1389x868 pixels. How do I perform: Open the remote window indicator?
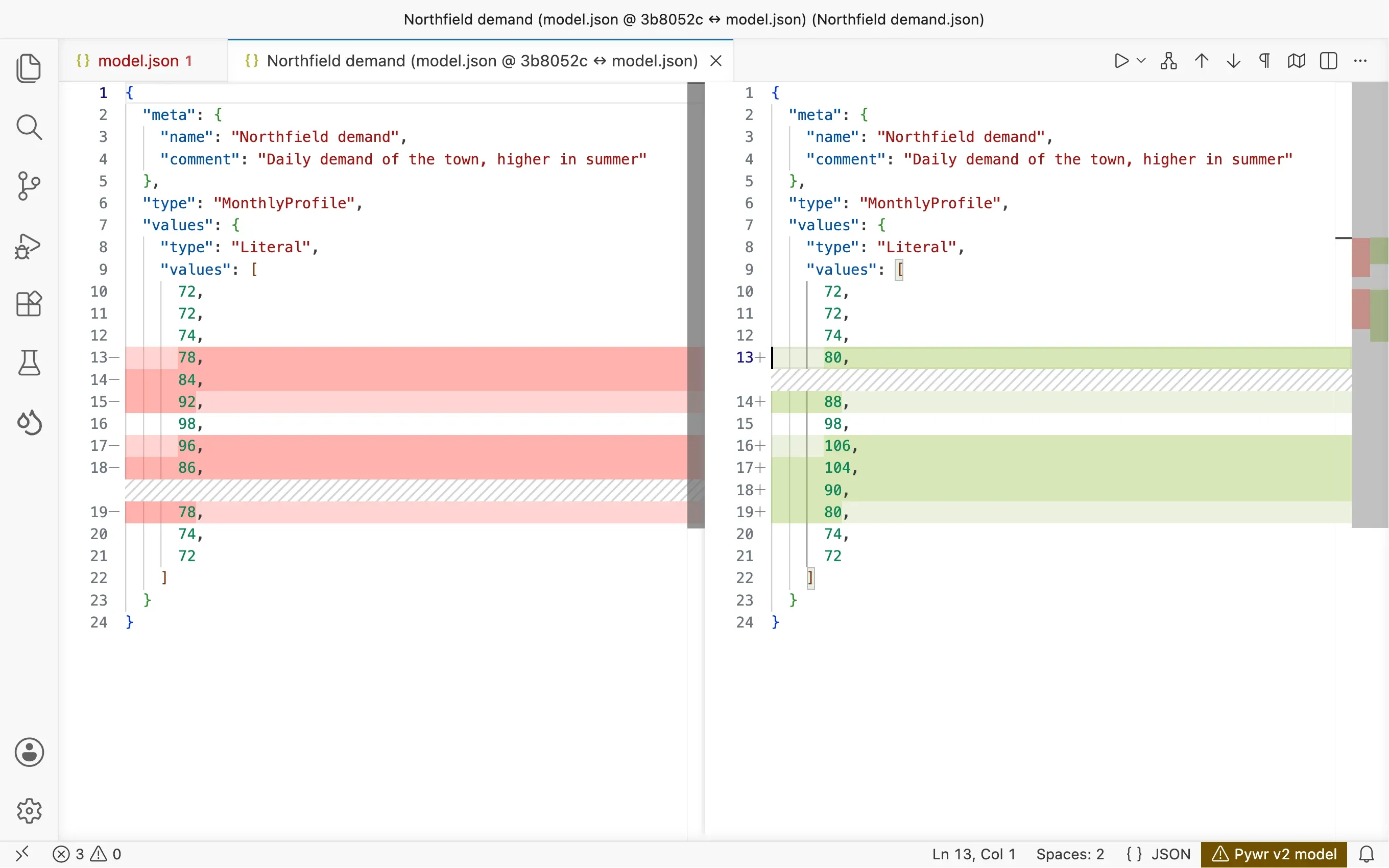(x=22, y=854)
